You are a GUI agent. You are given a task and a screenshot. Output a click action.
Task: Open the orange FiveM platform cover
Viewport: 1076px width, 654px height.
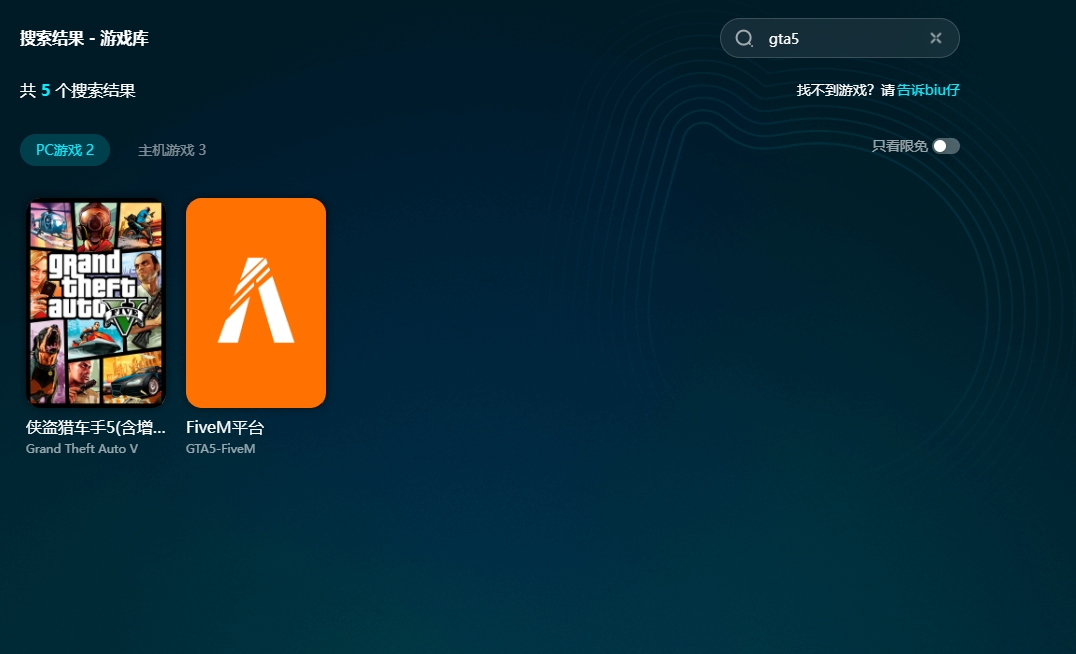coord(256,303)
